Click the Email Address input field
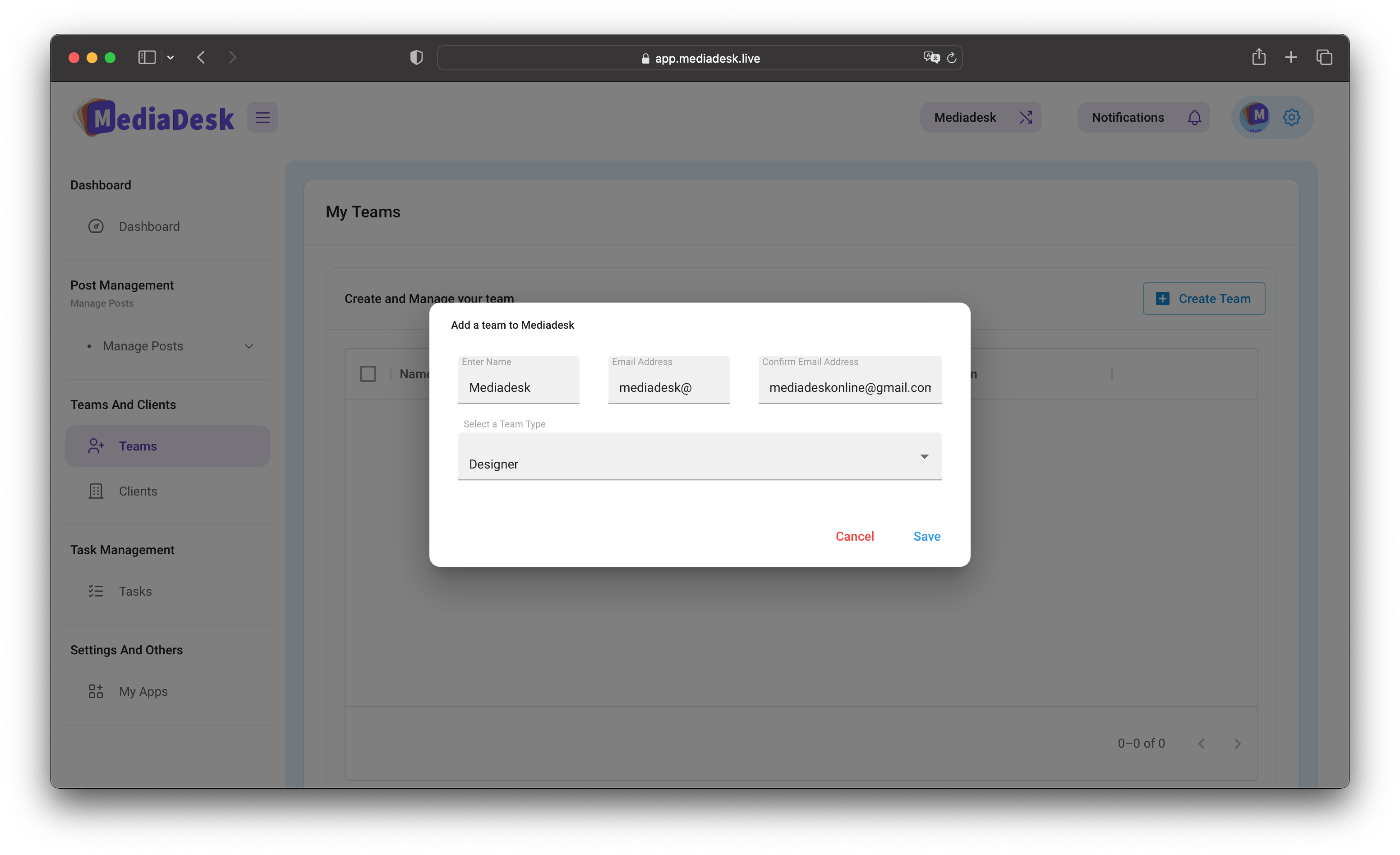 (x=669, y=380)
